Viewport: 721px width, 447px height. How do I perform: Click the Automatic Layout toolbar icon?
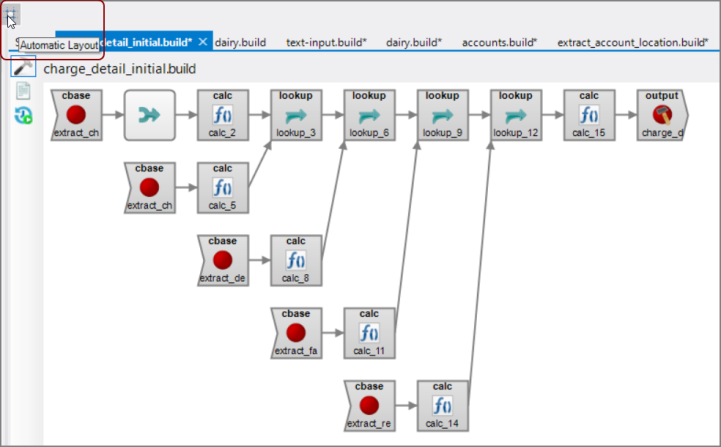pos(11,18)
